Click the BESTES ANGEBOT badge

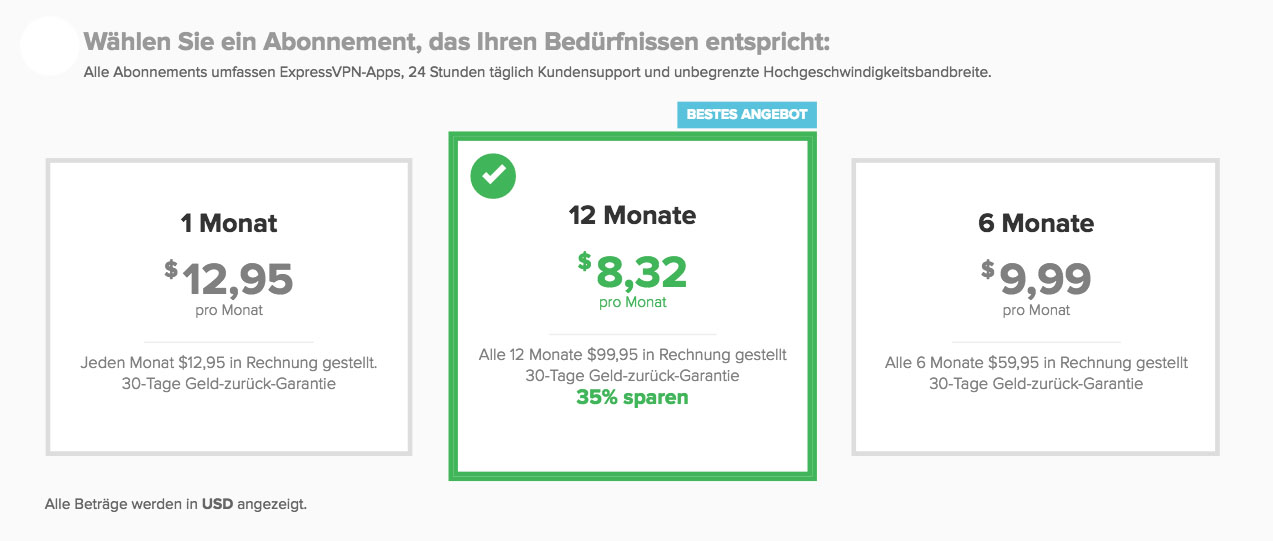click(746, 115)
